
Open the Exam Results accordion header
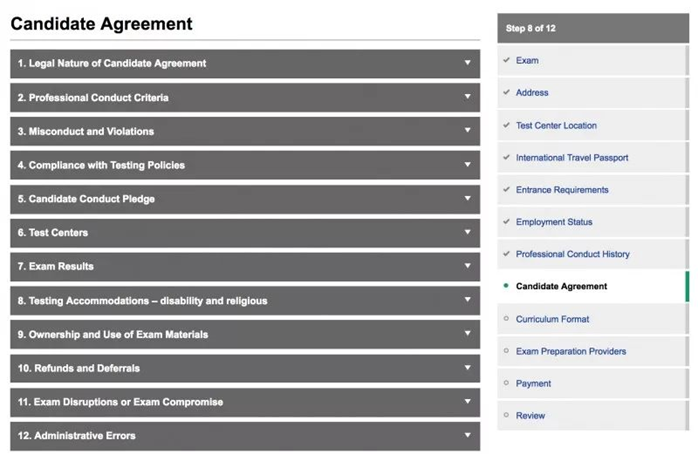click(x=242, y=267)
